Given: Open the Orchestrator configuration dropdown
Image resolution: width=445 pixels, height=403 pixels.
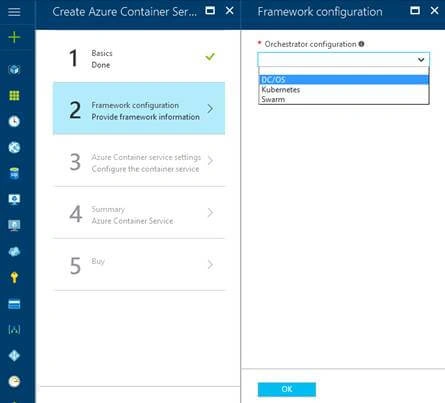Looking at the screenshot, I should click(343, 59).
